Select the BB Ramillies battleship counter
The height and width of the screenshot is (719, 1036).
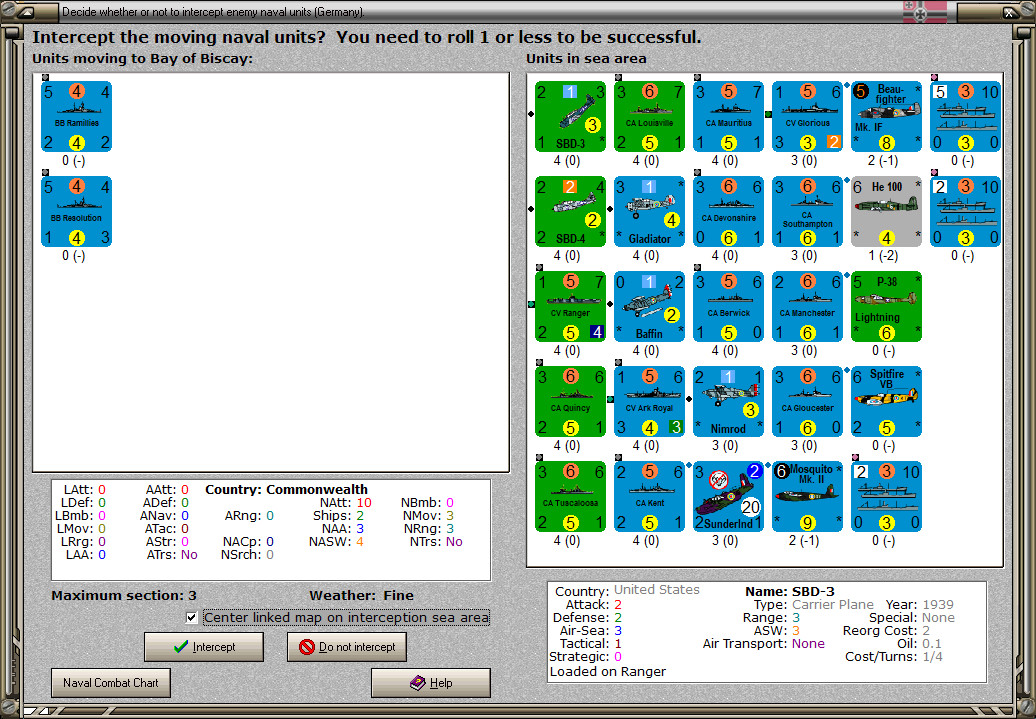click(76, 116)
